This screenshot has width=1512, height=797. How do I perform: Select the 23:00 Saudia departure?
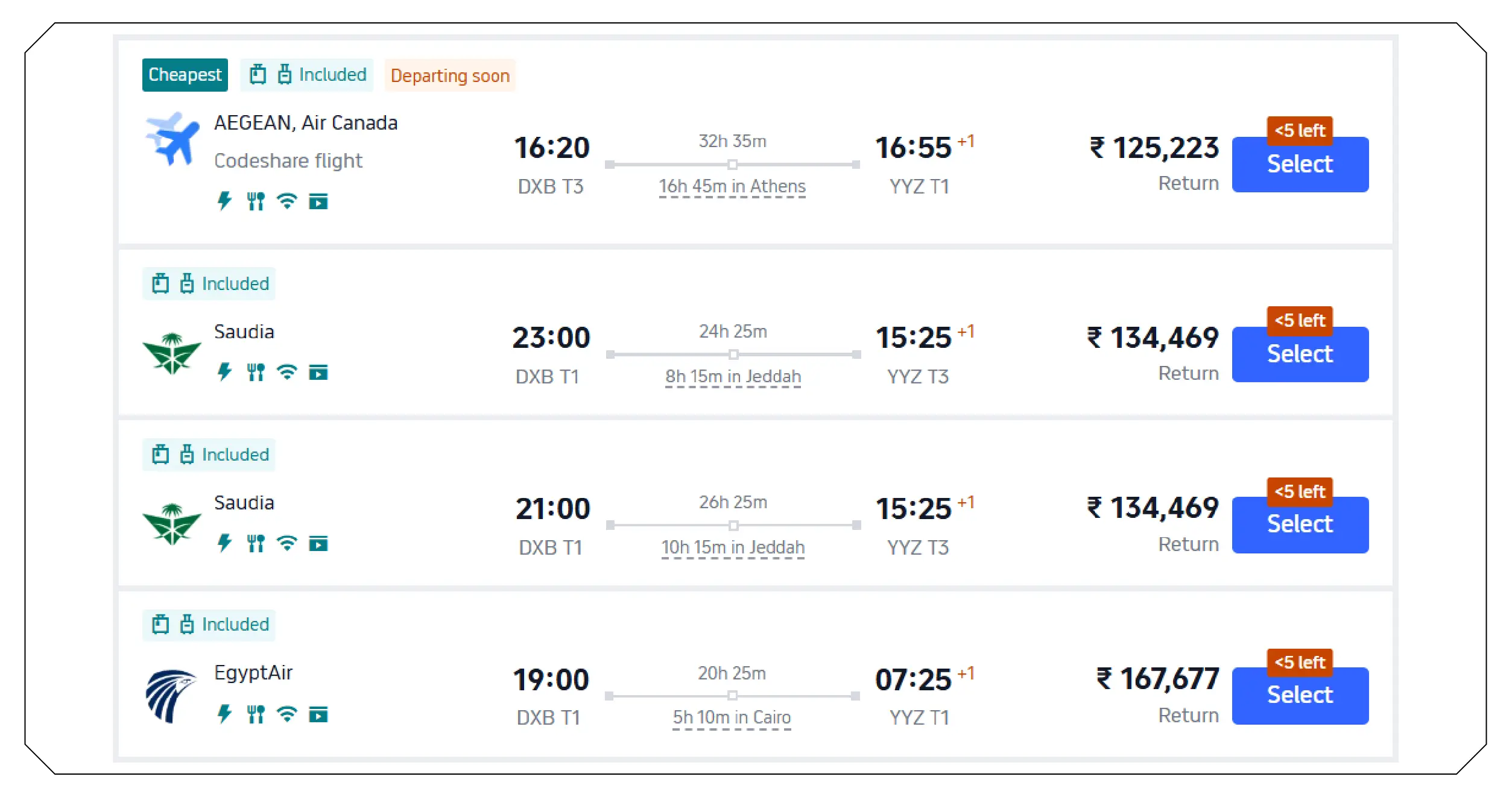(1300, 354)
